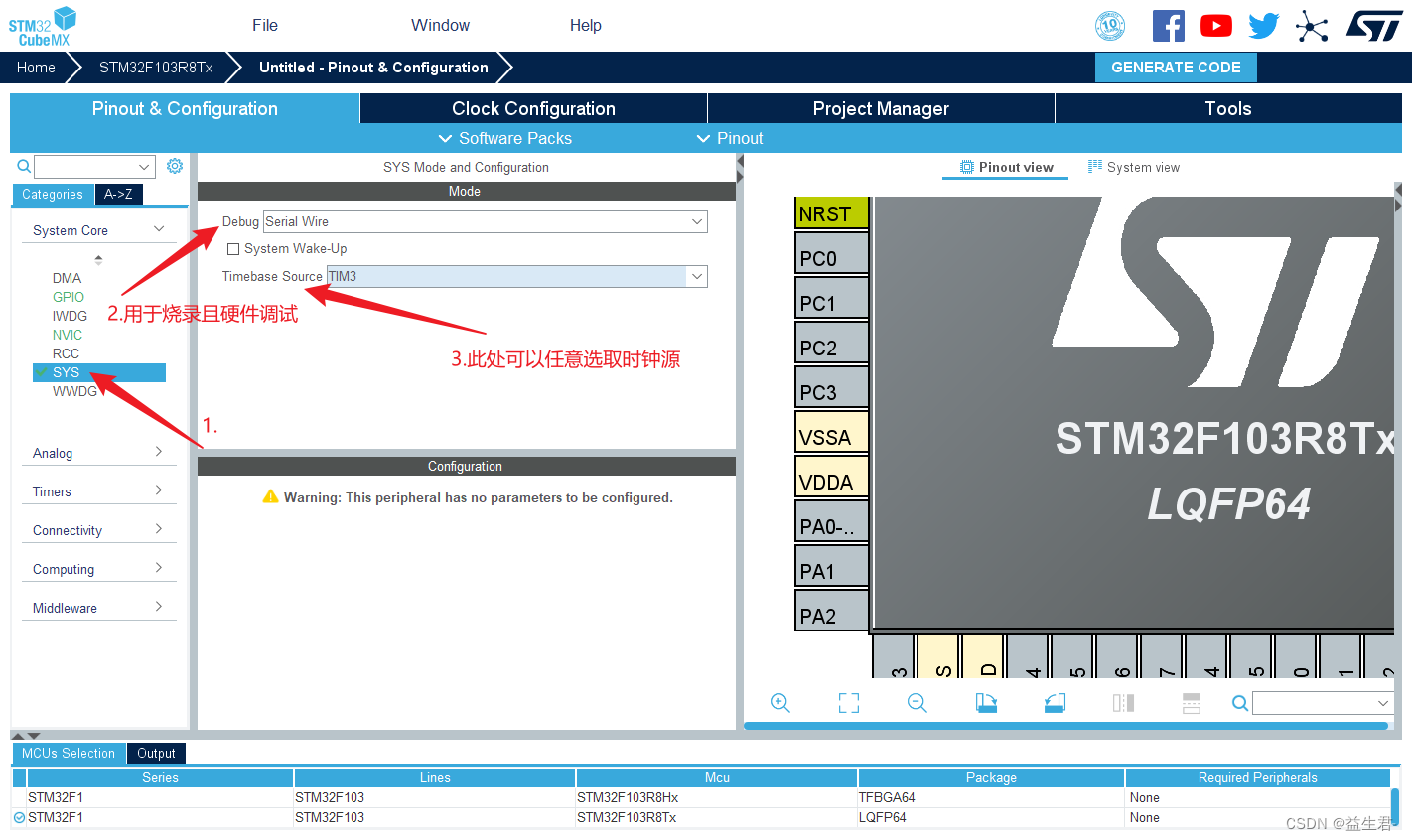Switch to Tools tab
Image resolution: width=1412 pixels, height=840 pixels.
pos(1228,109)
